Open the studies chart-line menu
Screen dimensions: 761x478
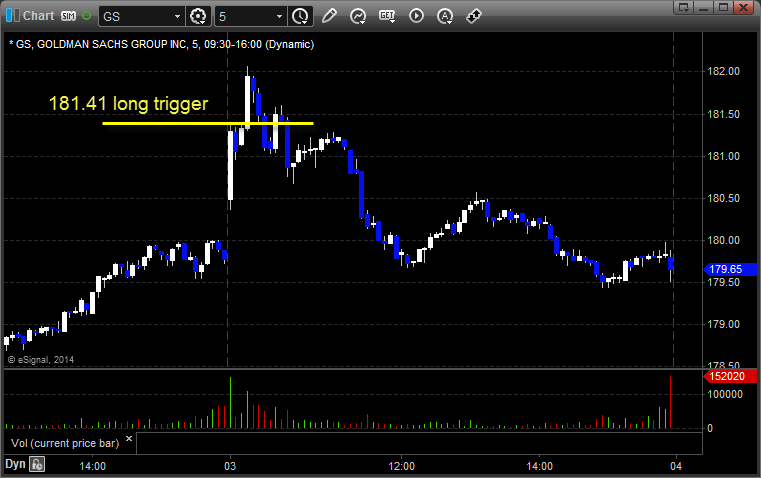(x=358, y=16)
